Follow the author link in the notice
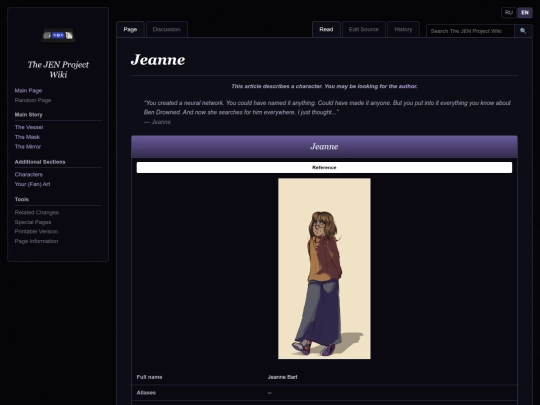Viewport: 540px width, 405px height. click(x=407, y=86)
